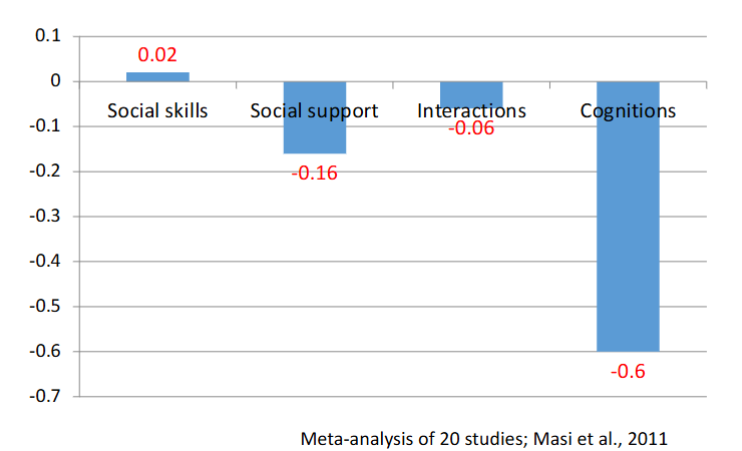Select the -0.4 y-axis tick label
This screenshot has width=742, height=451.
46,261
